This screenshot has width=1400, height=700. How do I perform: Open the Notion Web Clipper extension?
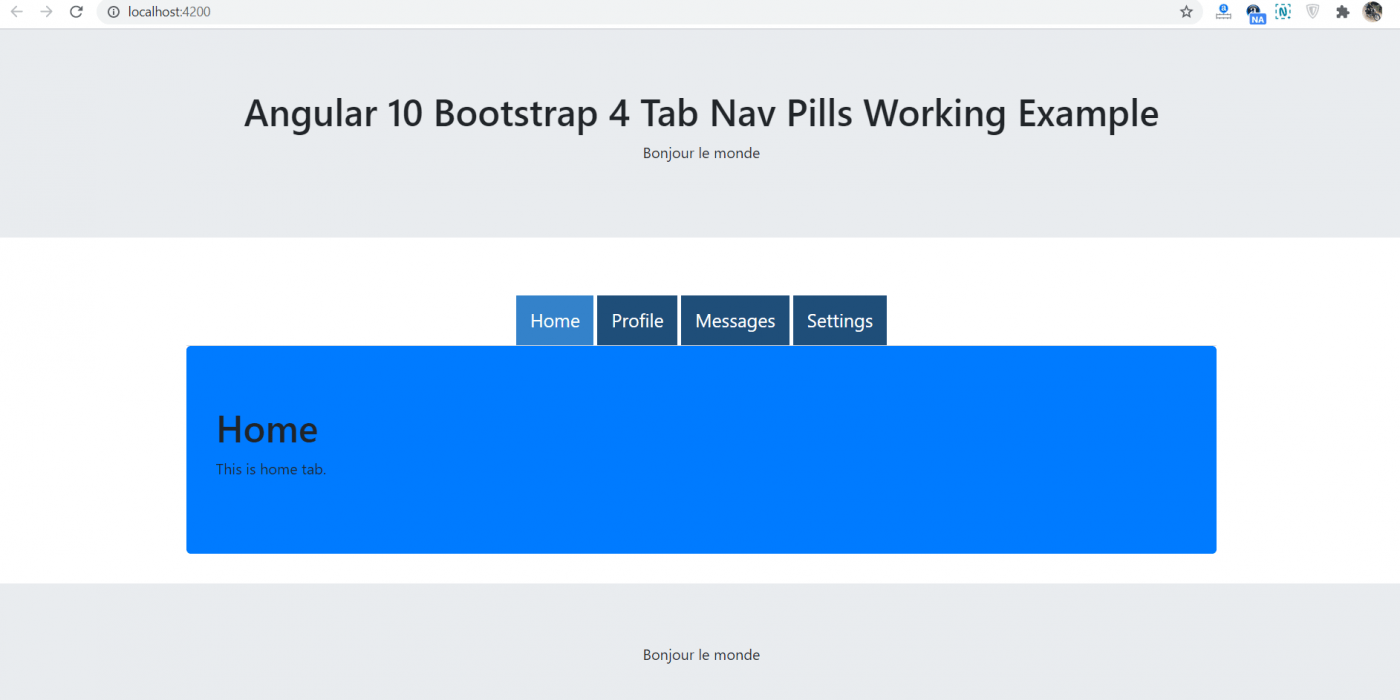[1282, 12]
